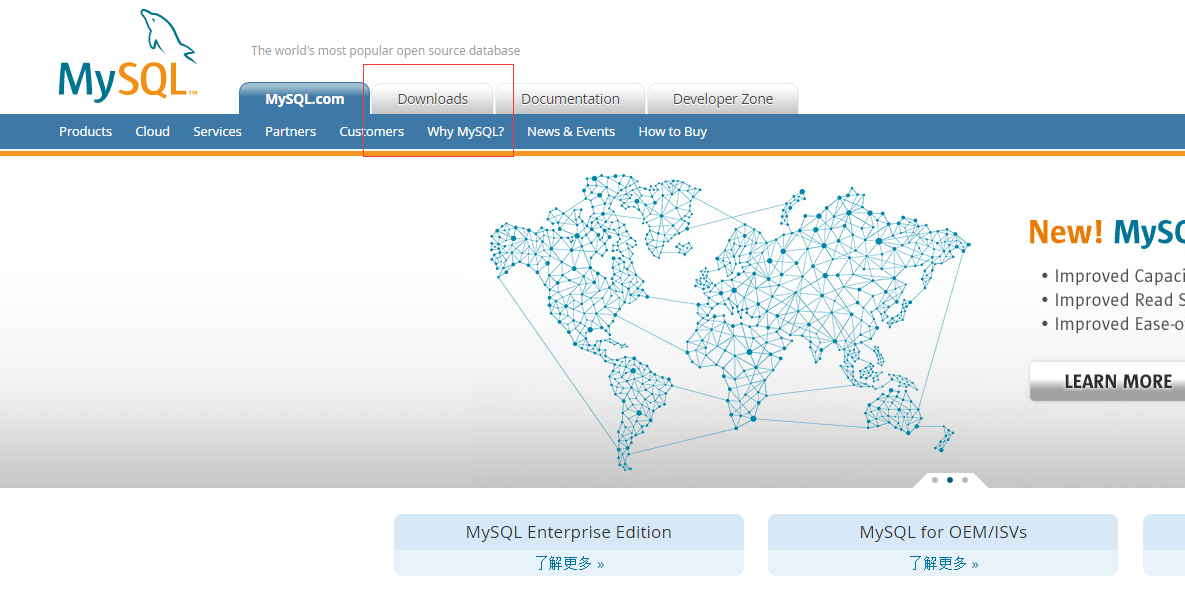Click the MySQL dolphin logo
Viewport: 1185px width, 590px height.
(128, 55)
